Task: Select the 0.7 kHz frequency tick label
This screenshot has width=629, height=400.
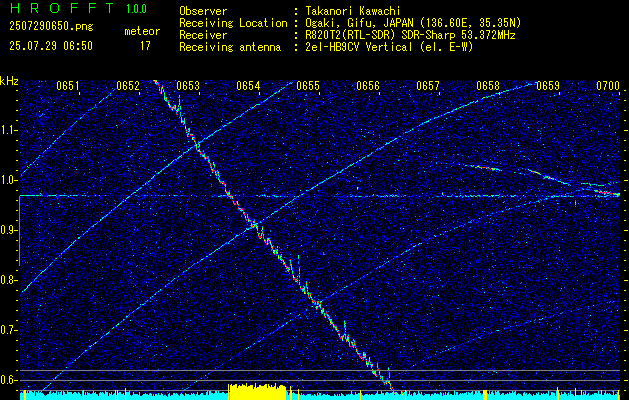Action: (9, 330)
